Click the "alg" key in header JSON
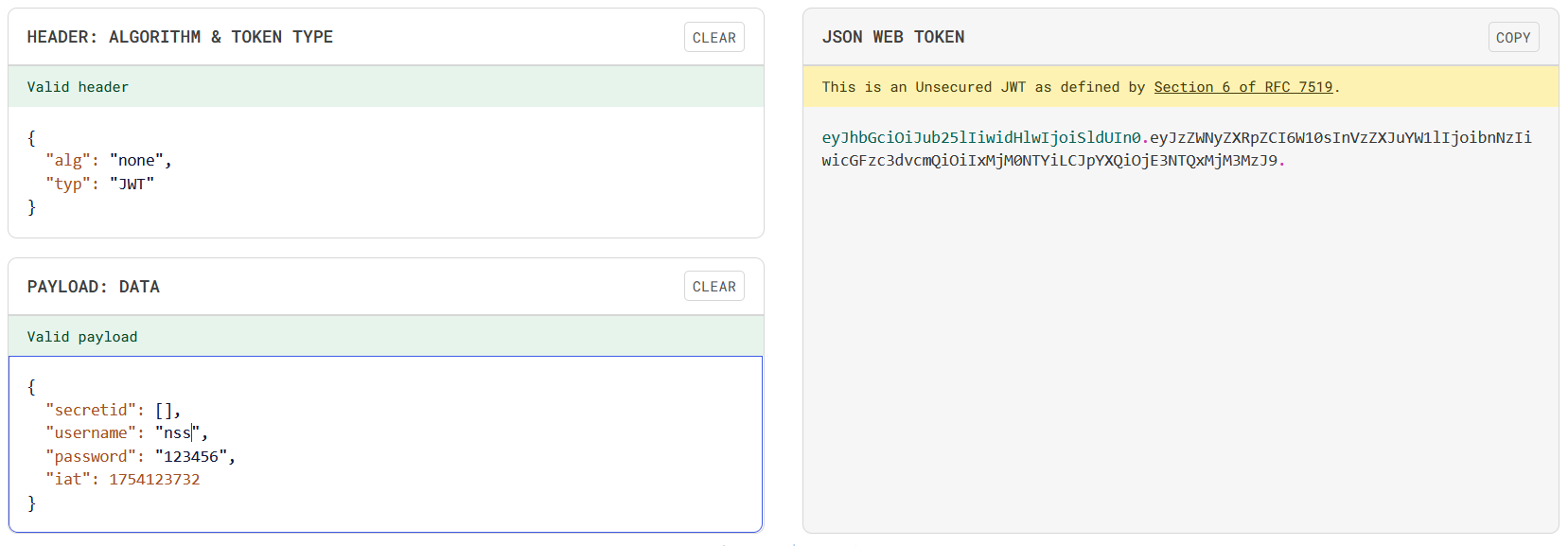This screenshot has height=546, width=1568. (x=67, y=161)
